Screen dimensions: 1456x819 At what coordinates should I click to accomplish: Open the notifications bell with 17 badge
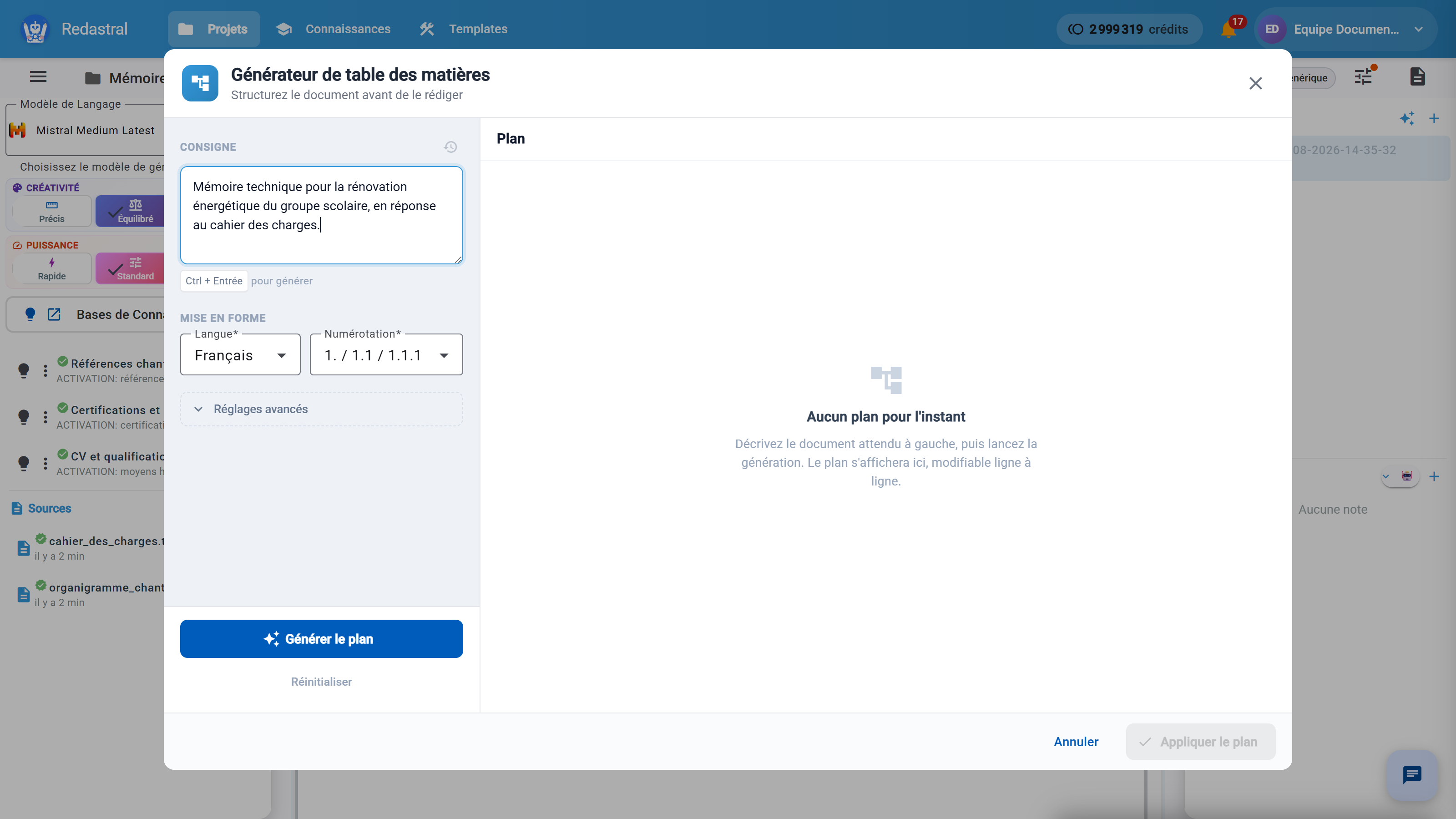[1228, 30]
